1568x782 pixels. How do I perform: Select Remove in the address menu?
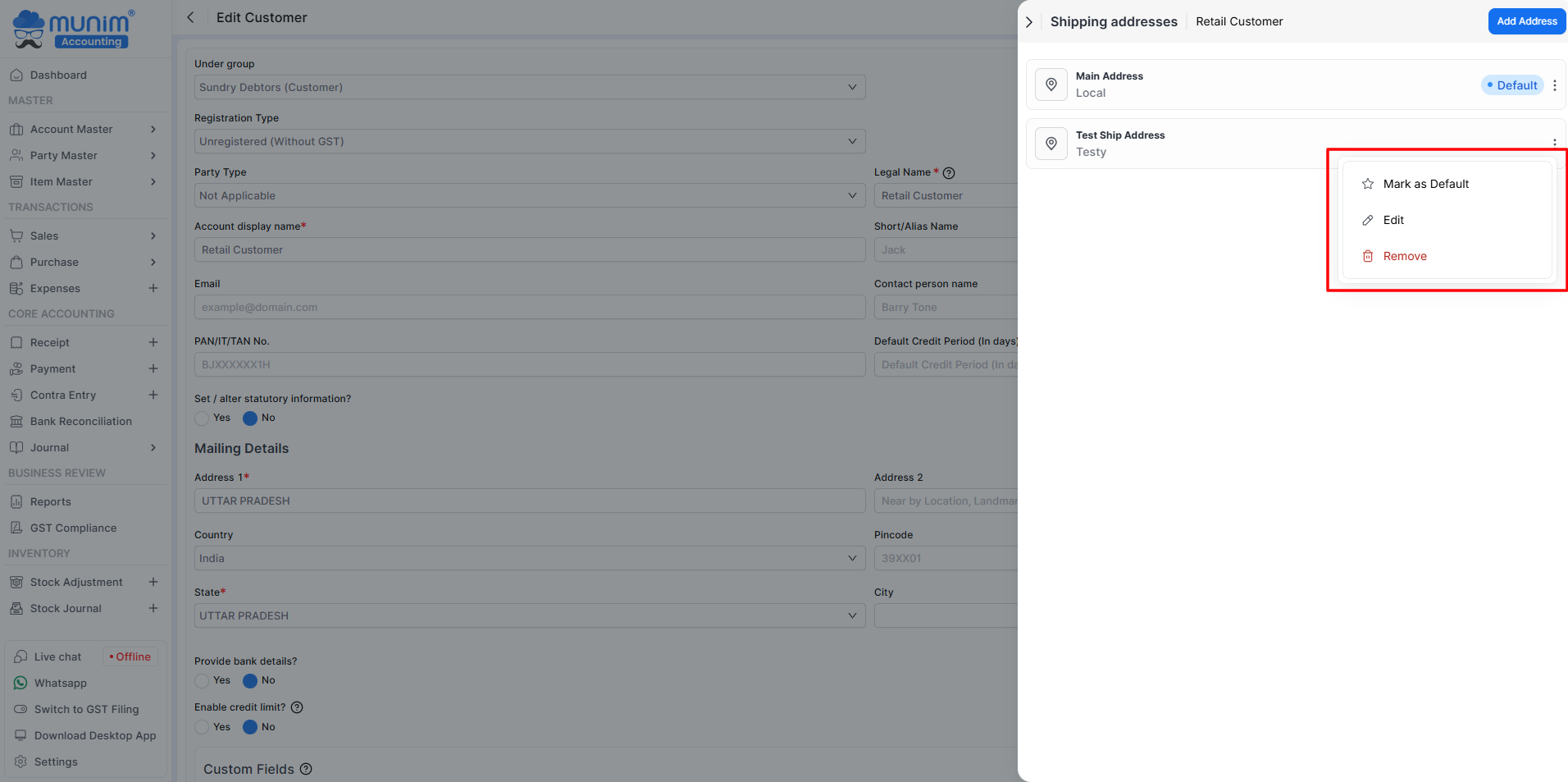click(x=1404, y=256)
